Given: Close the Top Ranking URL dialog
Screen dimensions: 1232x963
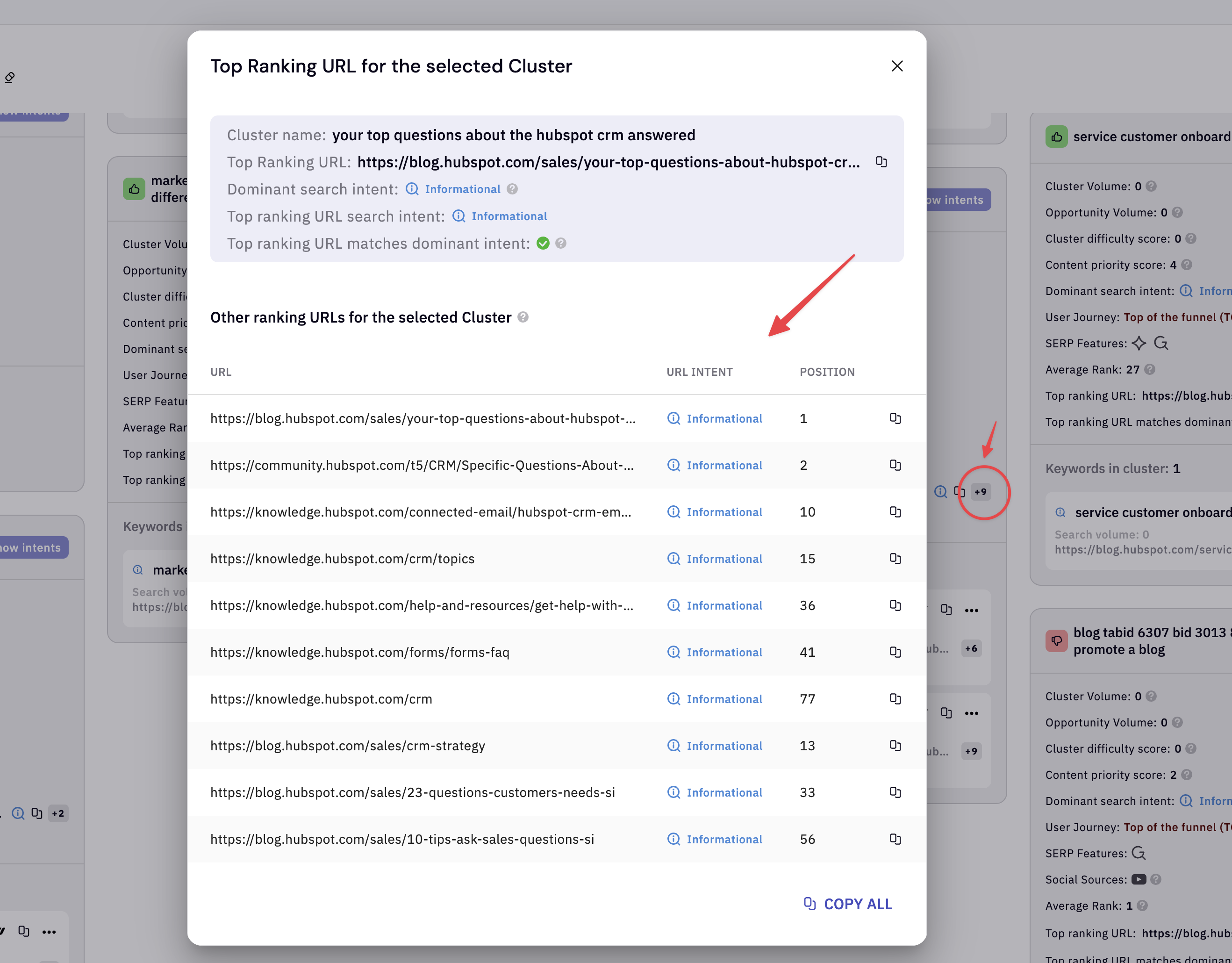Looking at the screenshot, I should tap(897, 66).
